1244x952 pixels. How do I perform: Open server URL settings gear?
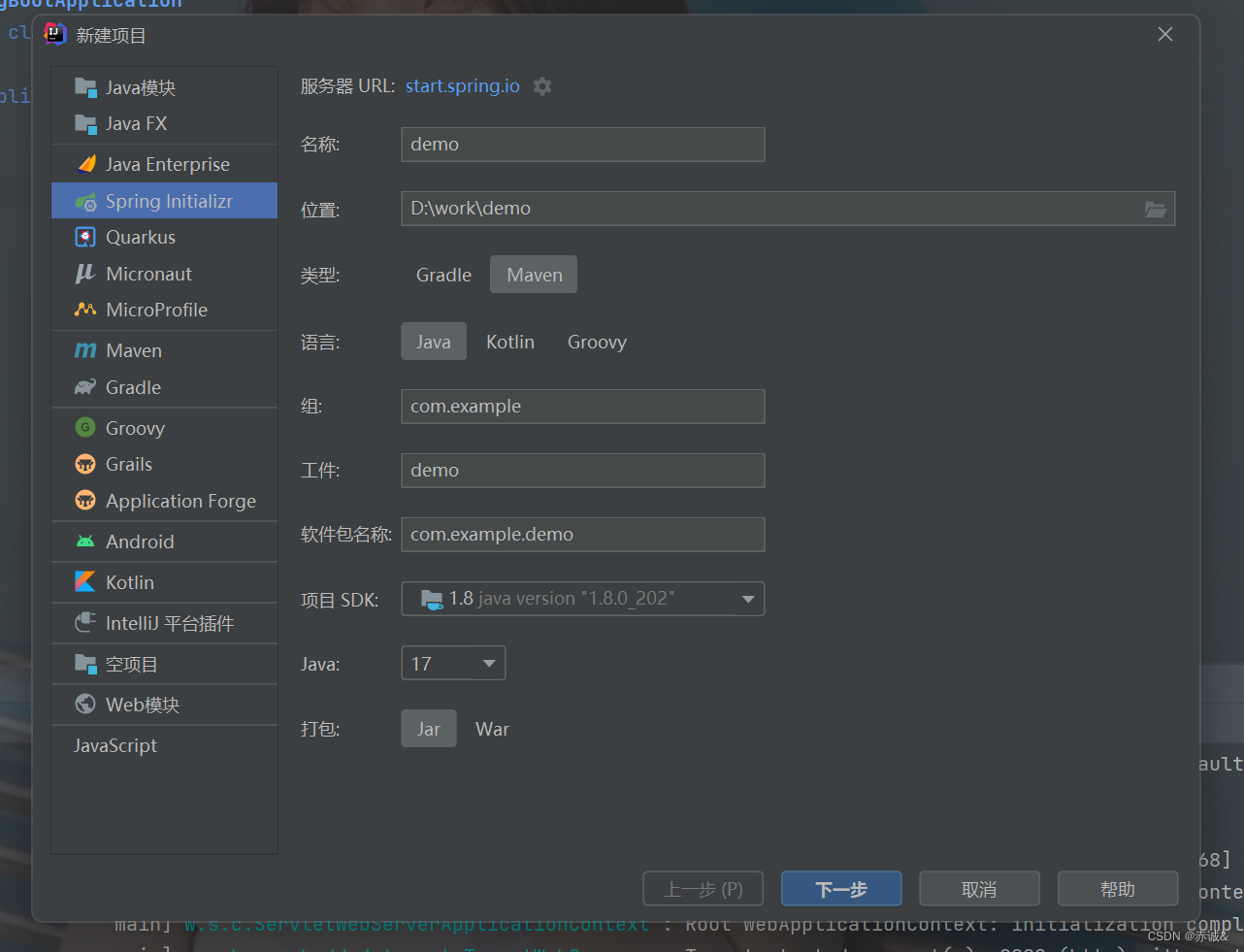coord(541,85)
